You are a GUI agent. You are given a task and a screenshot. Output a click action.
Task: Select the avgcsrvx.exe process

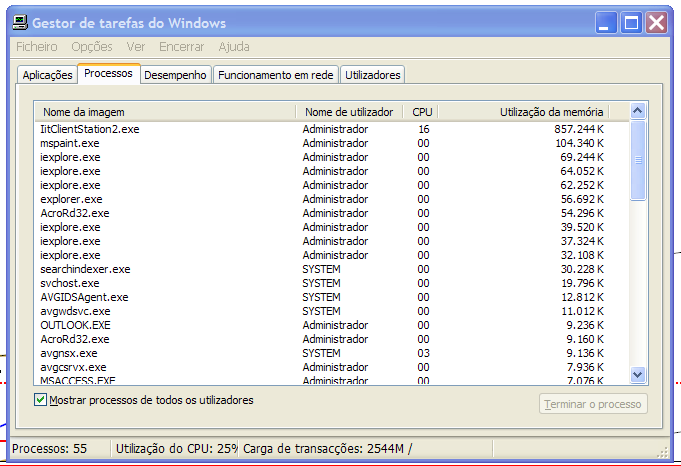[332, 367]
